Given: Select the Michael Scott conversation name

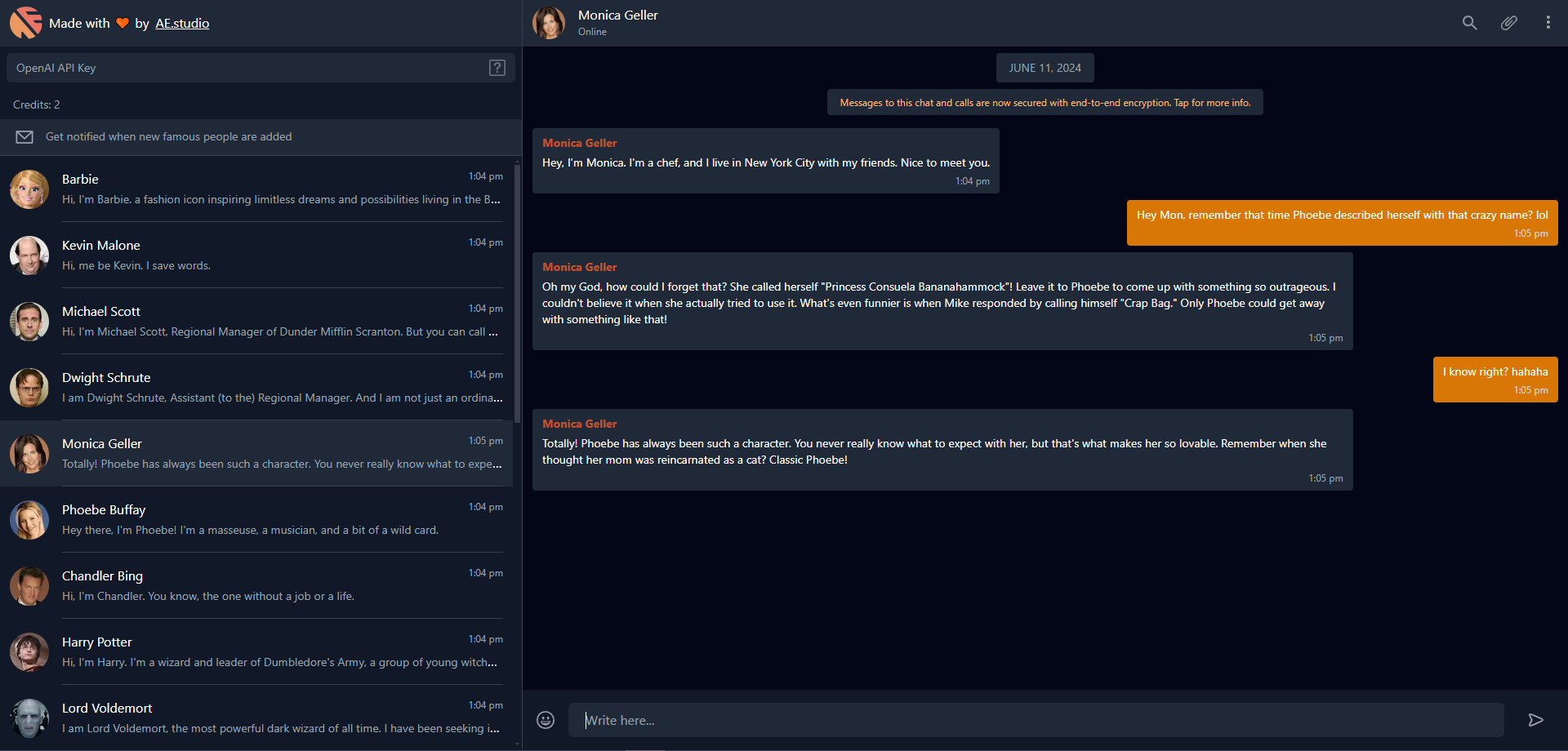Looking at the screenshot, I should point(101,312).
